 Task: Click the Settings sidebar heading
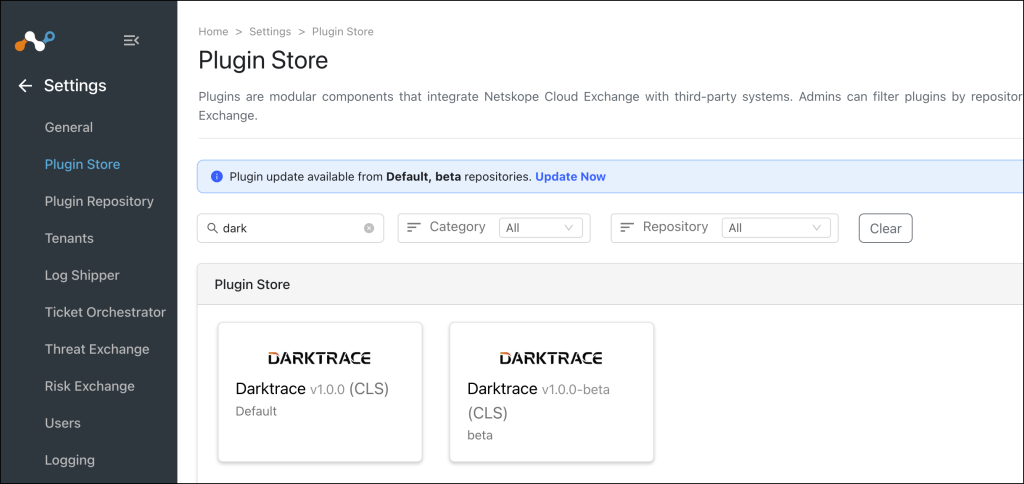pyautogui.click(x=75, y=86)
